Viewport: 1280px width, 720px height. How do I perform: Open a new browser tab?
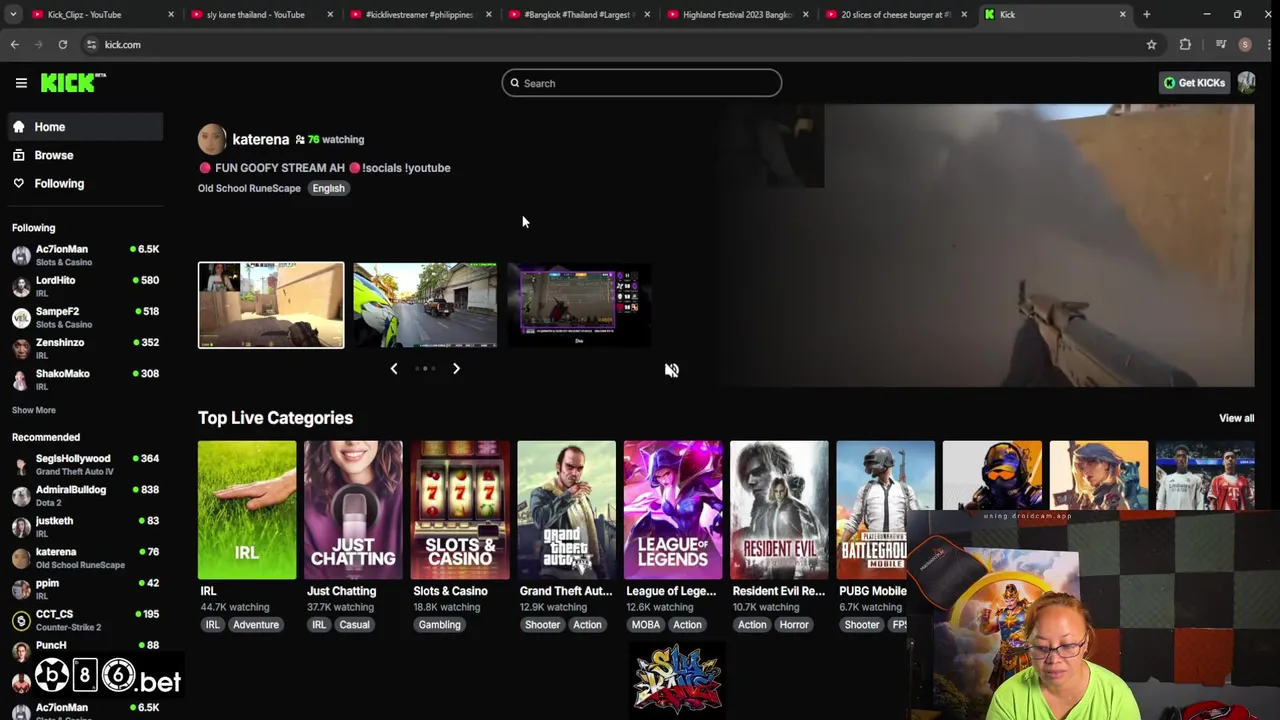click(x=1147, y=14)
